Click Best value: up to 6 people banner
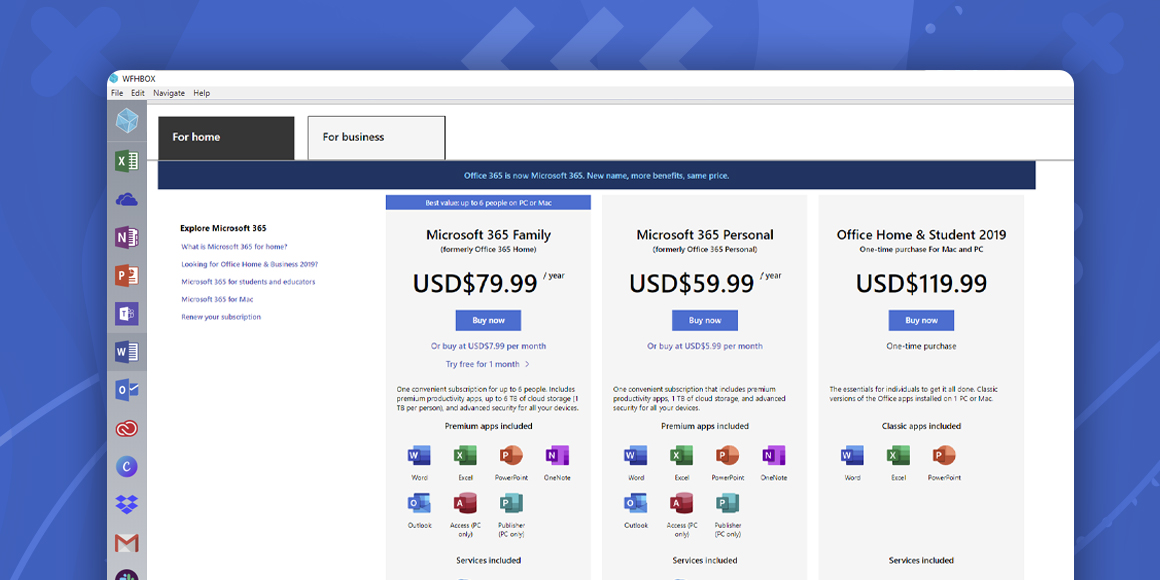 tap(488, 203)
